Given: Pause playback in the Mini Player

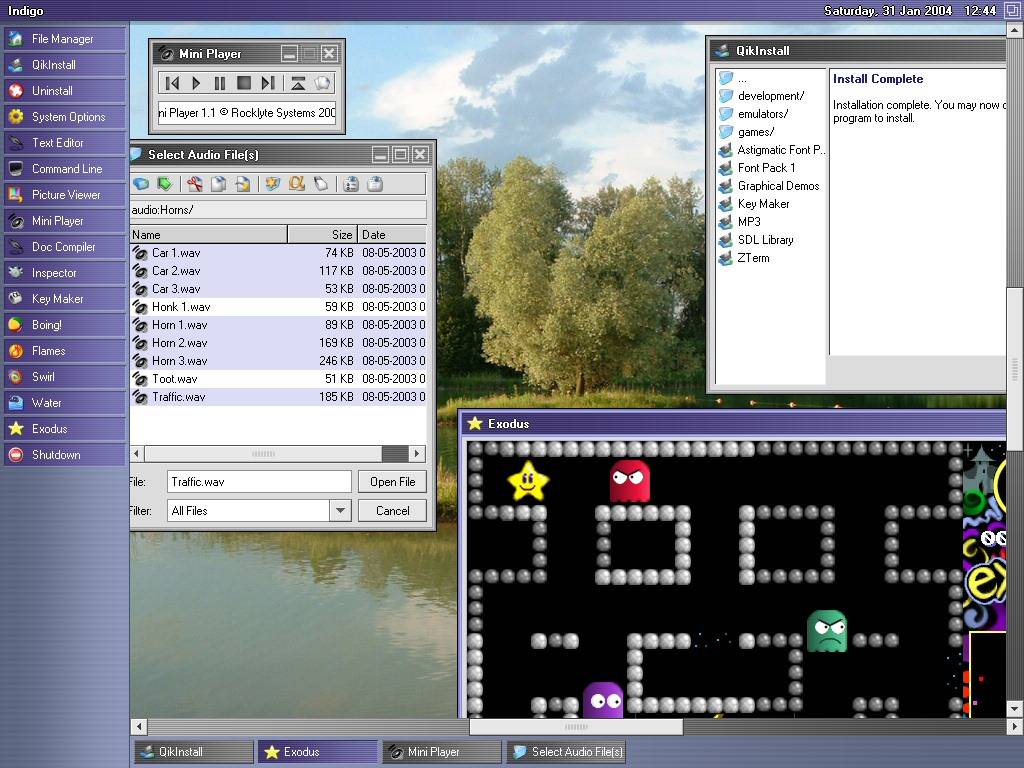Looking at the screenshot, I should click(x=220, y=83).
